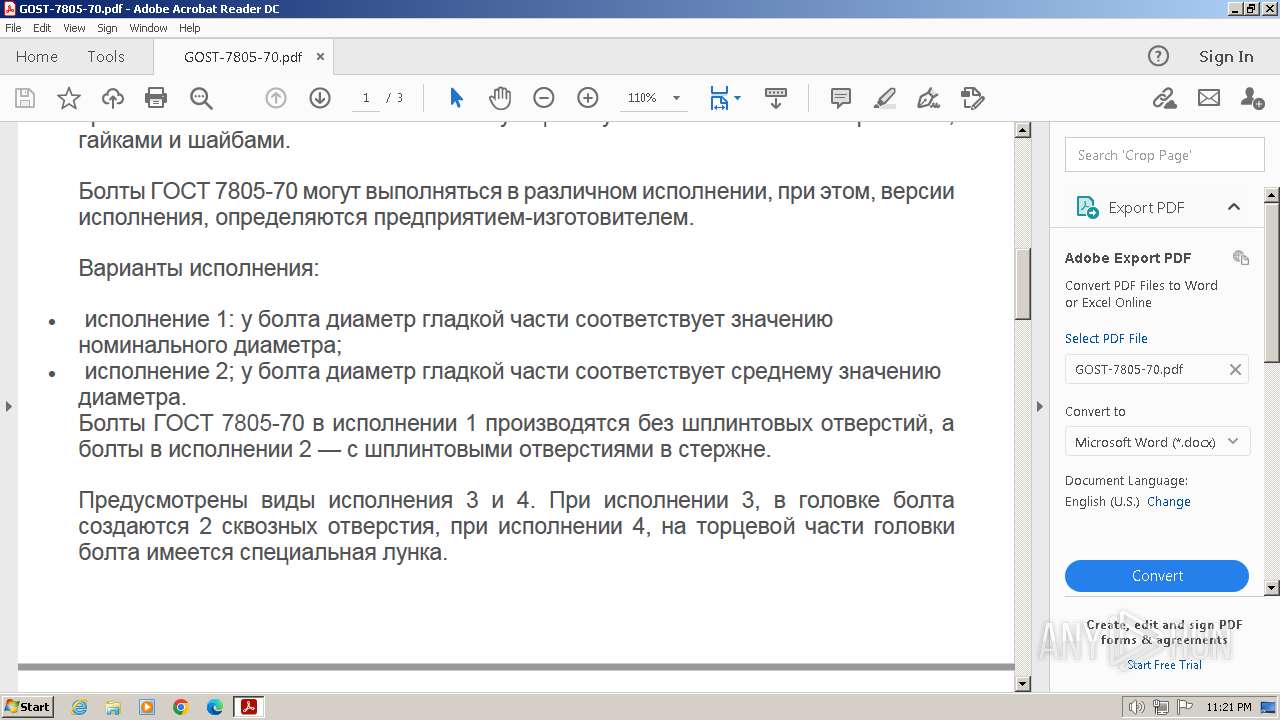Select the arrow Selection tool

456,98
